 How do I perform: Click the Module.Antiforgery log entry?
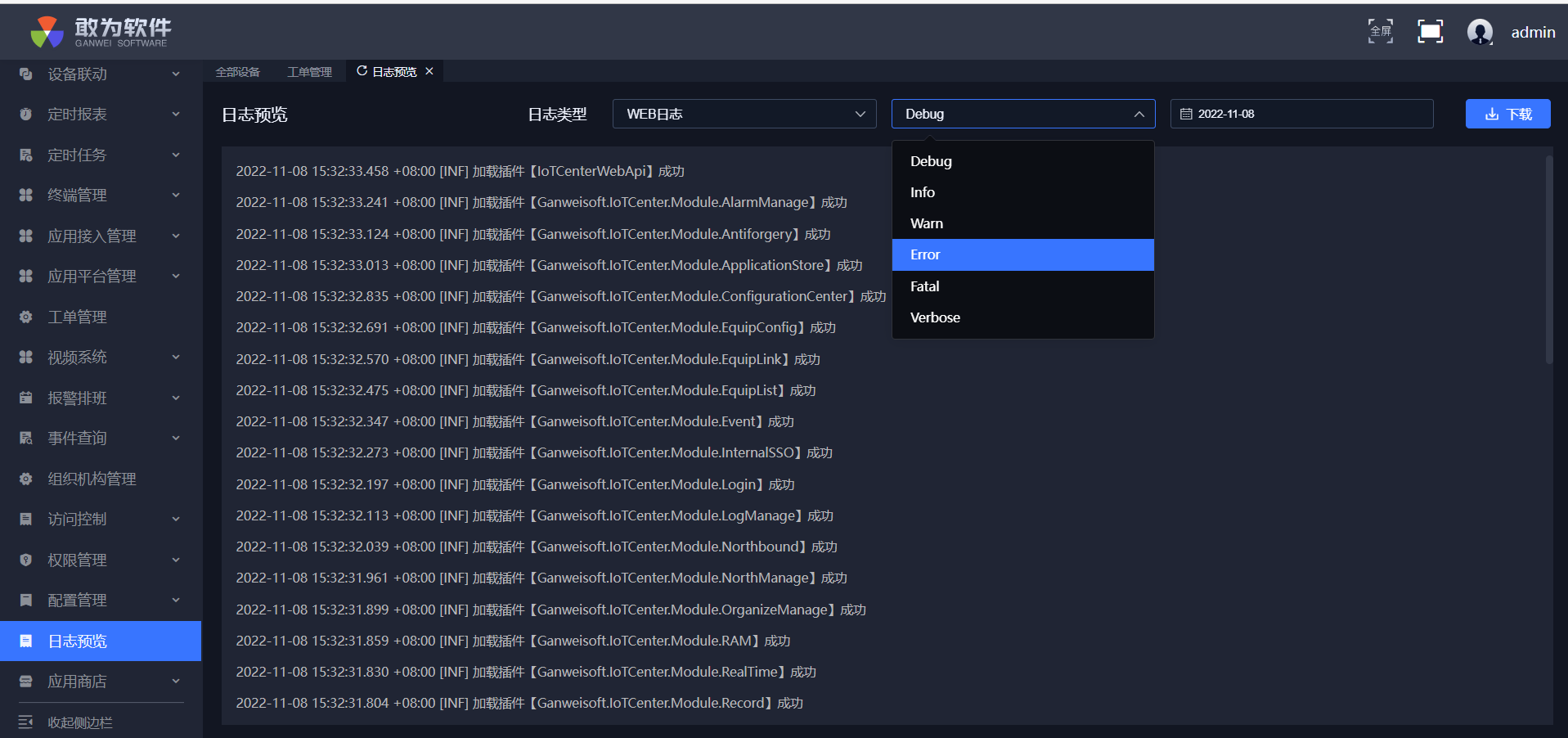coord(533,234)
